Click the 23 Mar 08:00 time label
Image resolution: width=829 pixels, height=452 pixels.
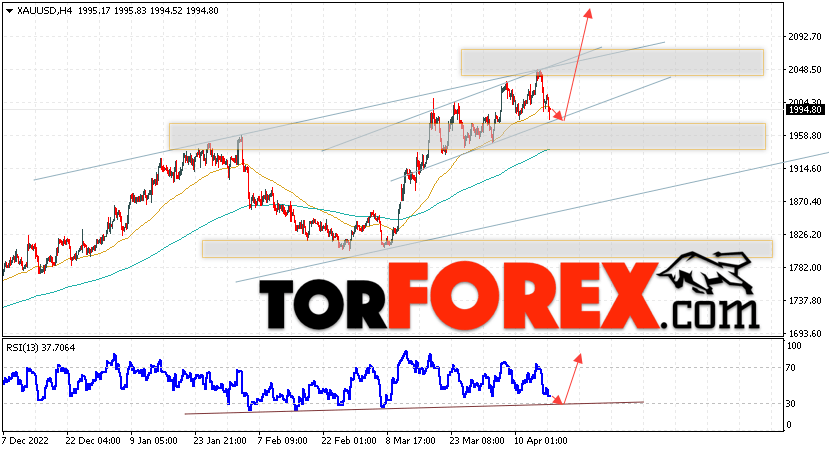point(476,440)
